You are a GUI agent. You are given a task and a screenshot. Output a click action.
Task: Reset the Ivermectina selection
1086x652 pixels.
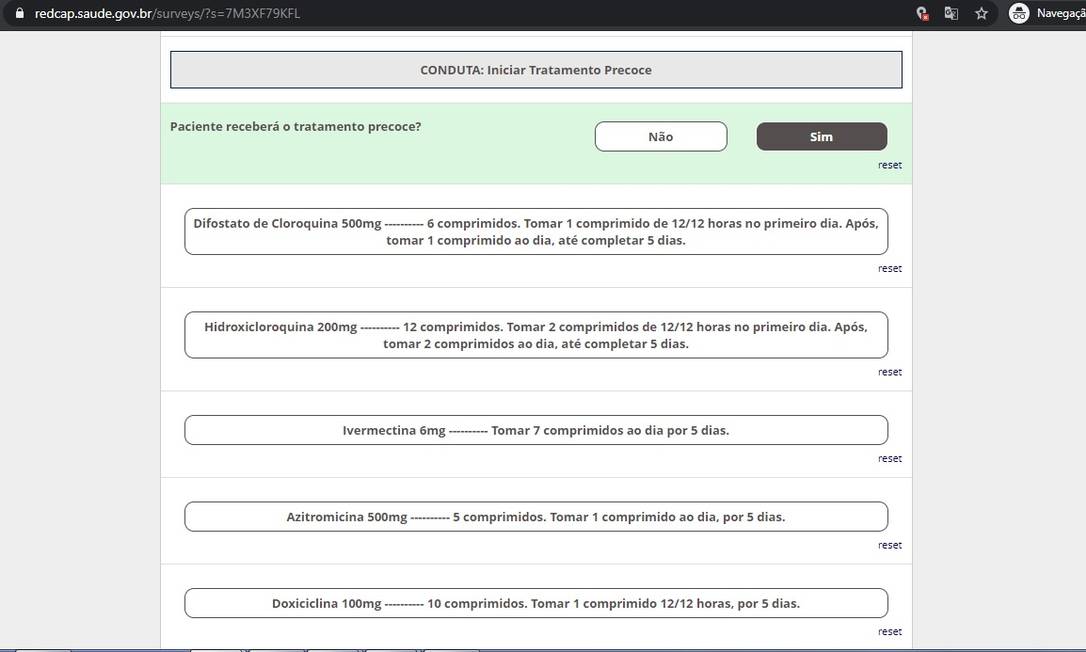tap(889, 459)
